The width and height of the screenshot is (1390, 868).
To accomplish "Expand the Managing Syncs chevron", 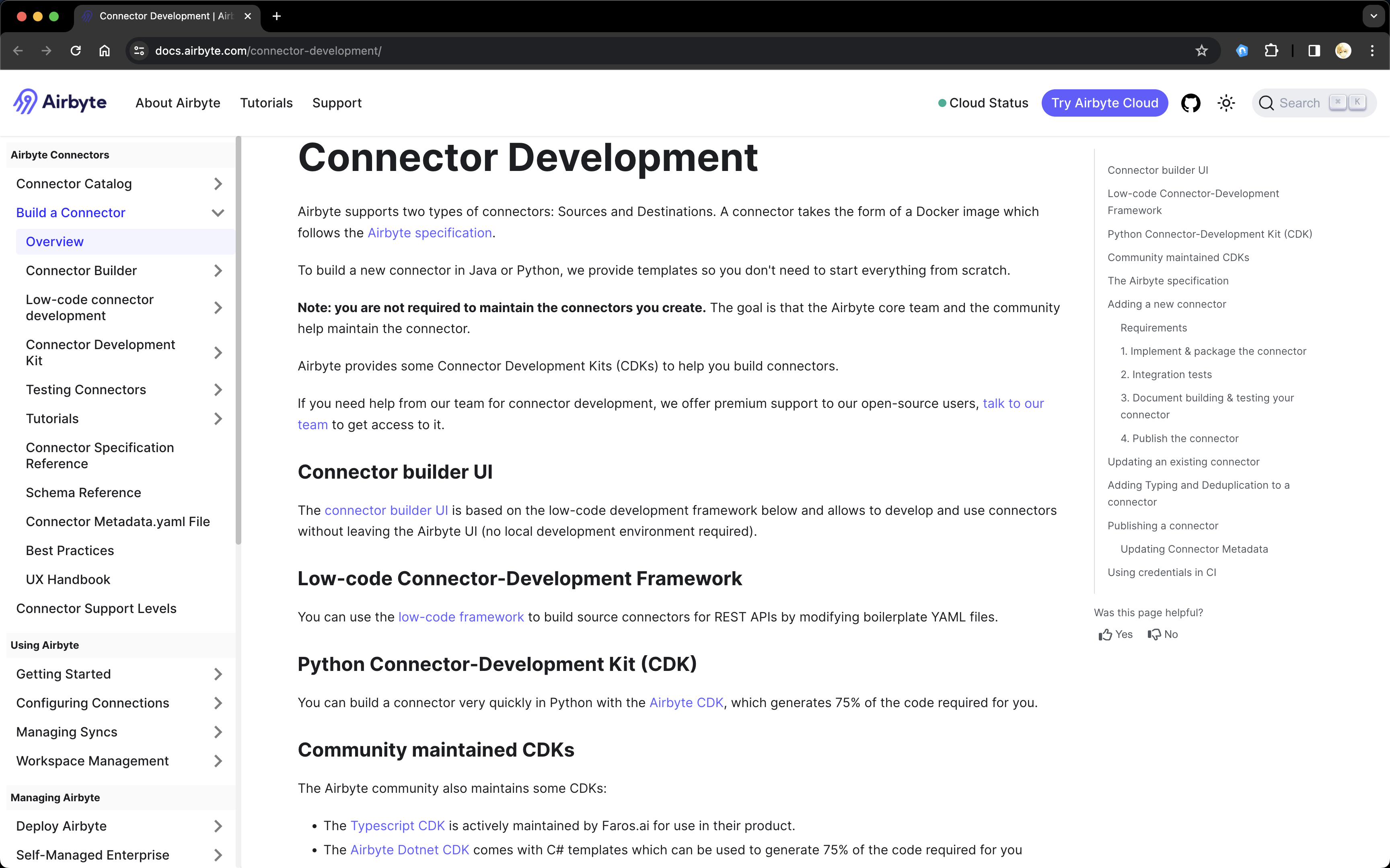I will coord(218,732).
